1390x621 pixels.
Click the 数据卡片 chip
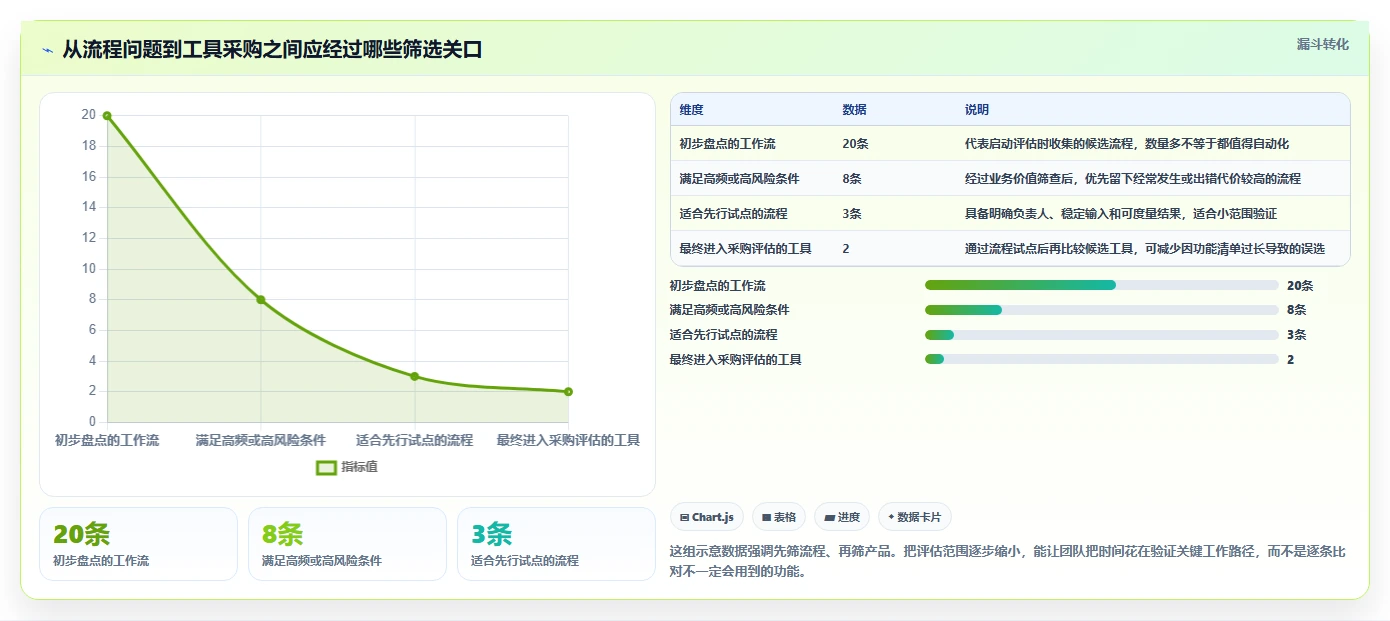(915, 517)
